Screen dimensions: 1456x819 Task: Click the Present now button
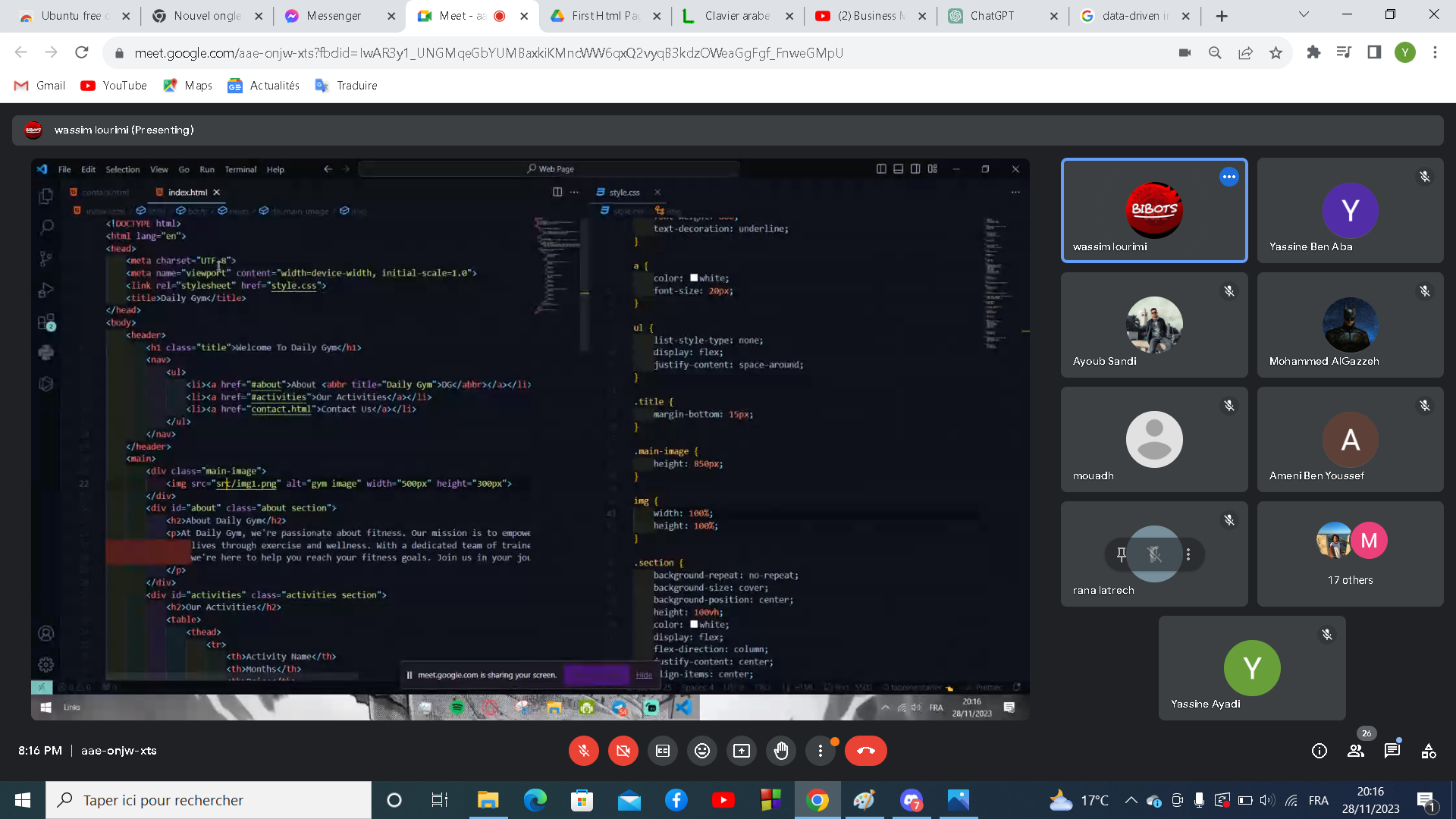[742, 751]
